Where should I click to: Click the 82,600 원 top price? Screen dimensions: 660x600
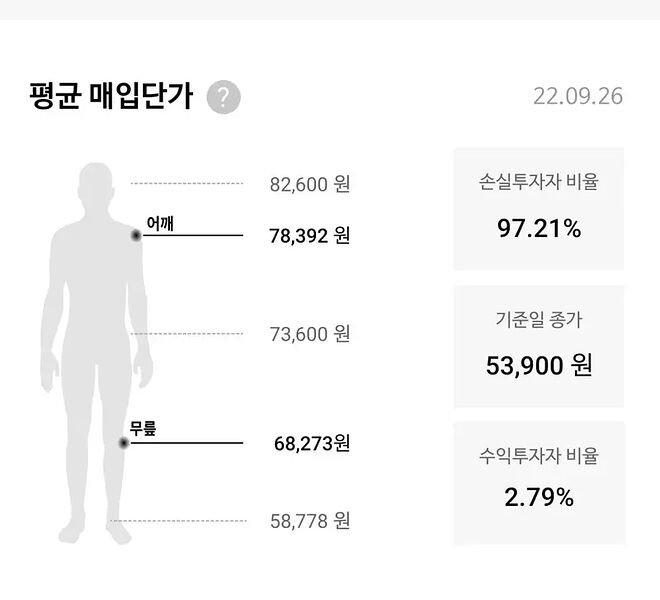(309, 184)
